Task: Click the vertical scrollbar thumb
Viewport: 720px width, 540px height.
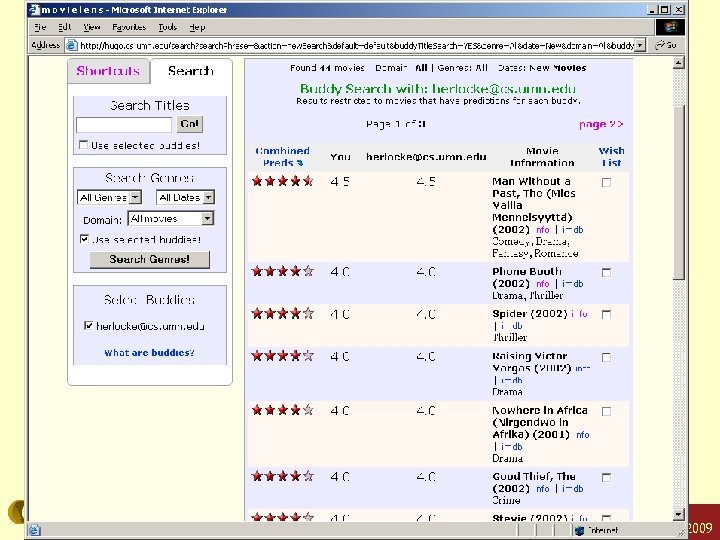Action: [x=679, y=192]
